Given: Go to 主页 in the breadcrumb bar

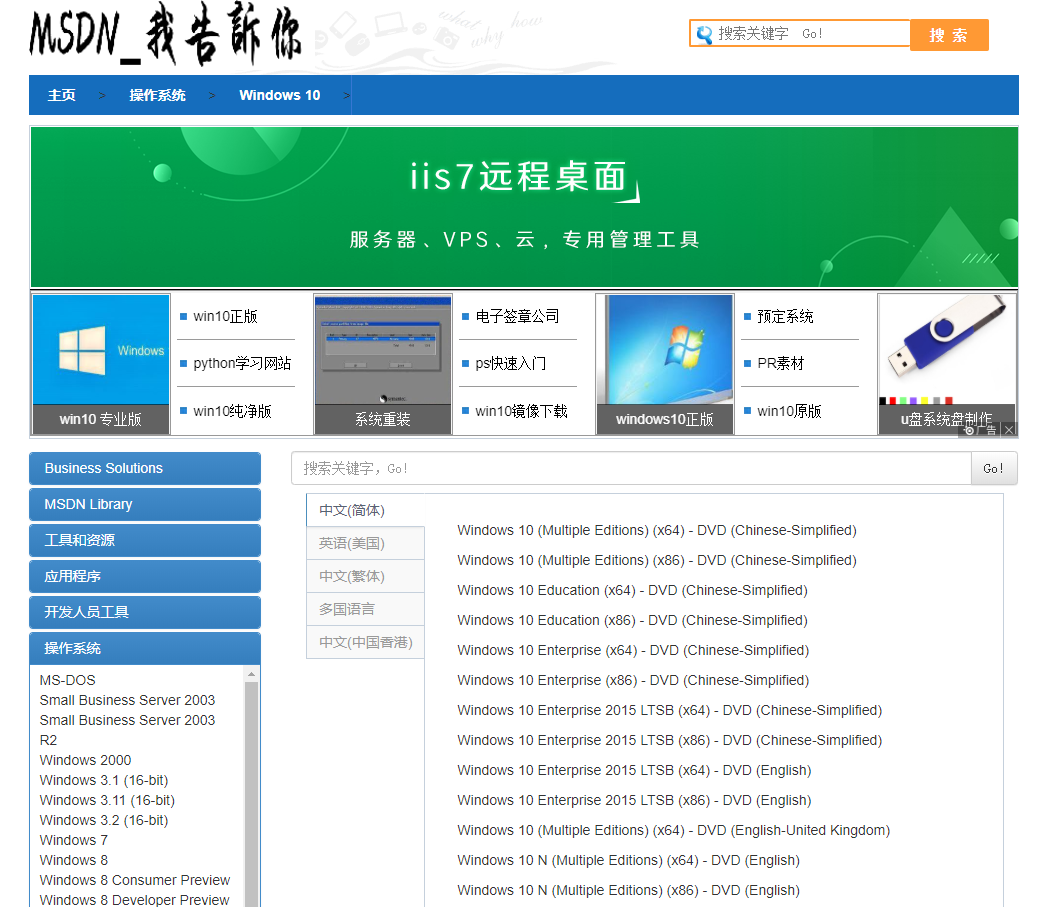Looking at the screenshot, I should tap(62, 95).
